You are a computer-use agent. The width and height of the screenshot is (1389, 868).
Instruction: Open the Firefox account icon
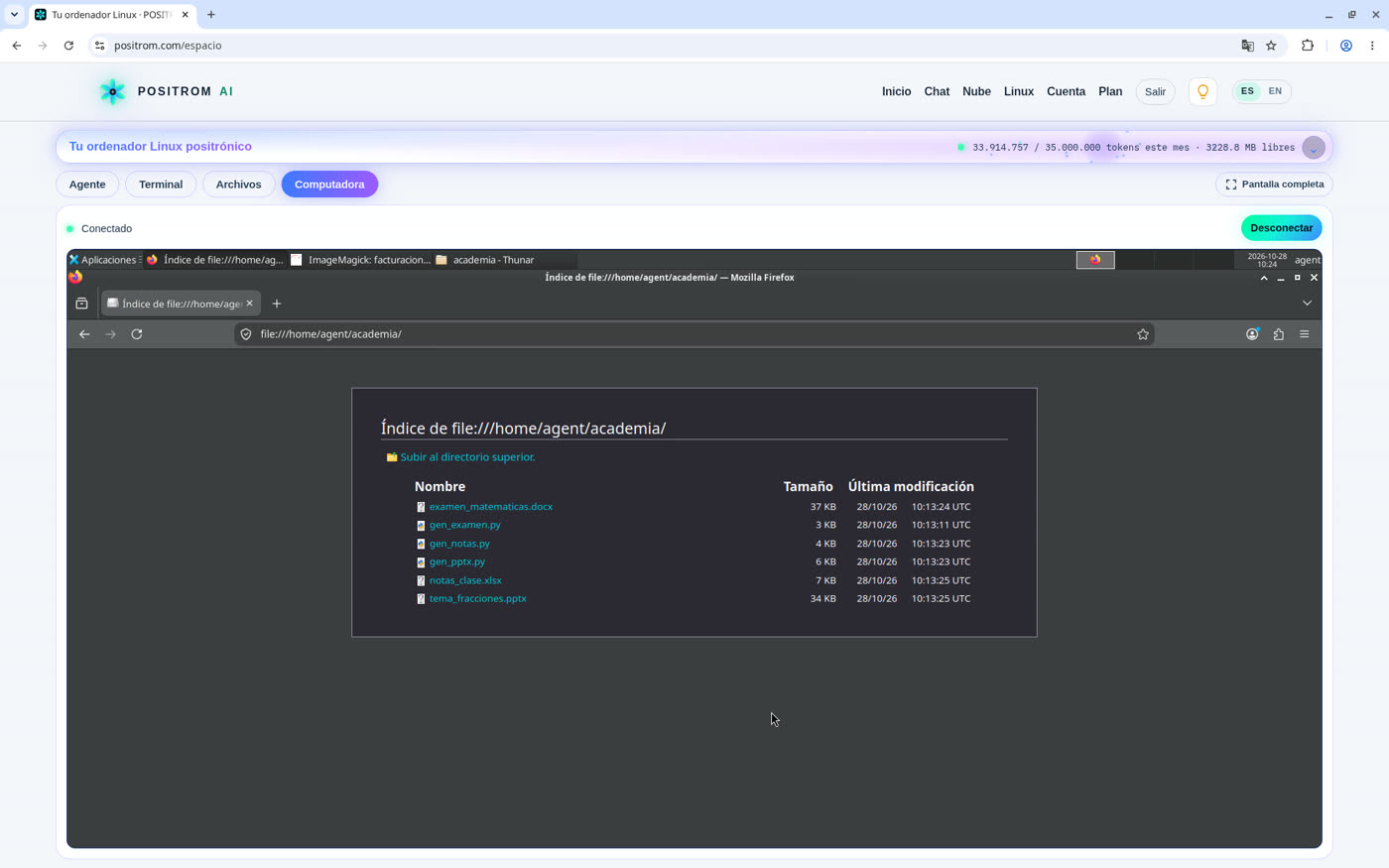[1252, 334]
